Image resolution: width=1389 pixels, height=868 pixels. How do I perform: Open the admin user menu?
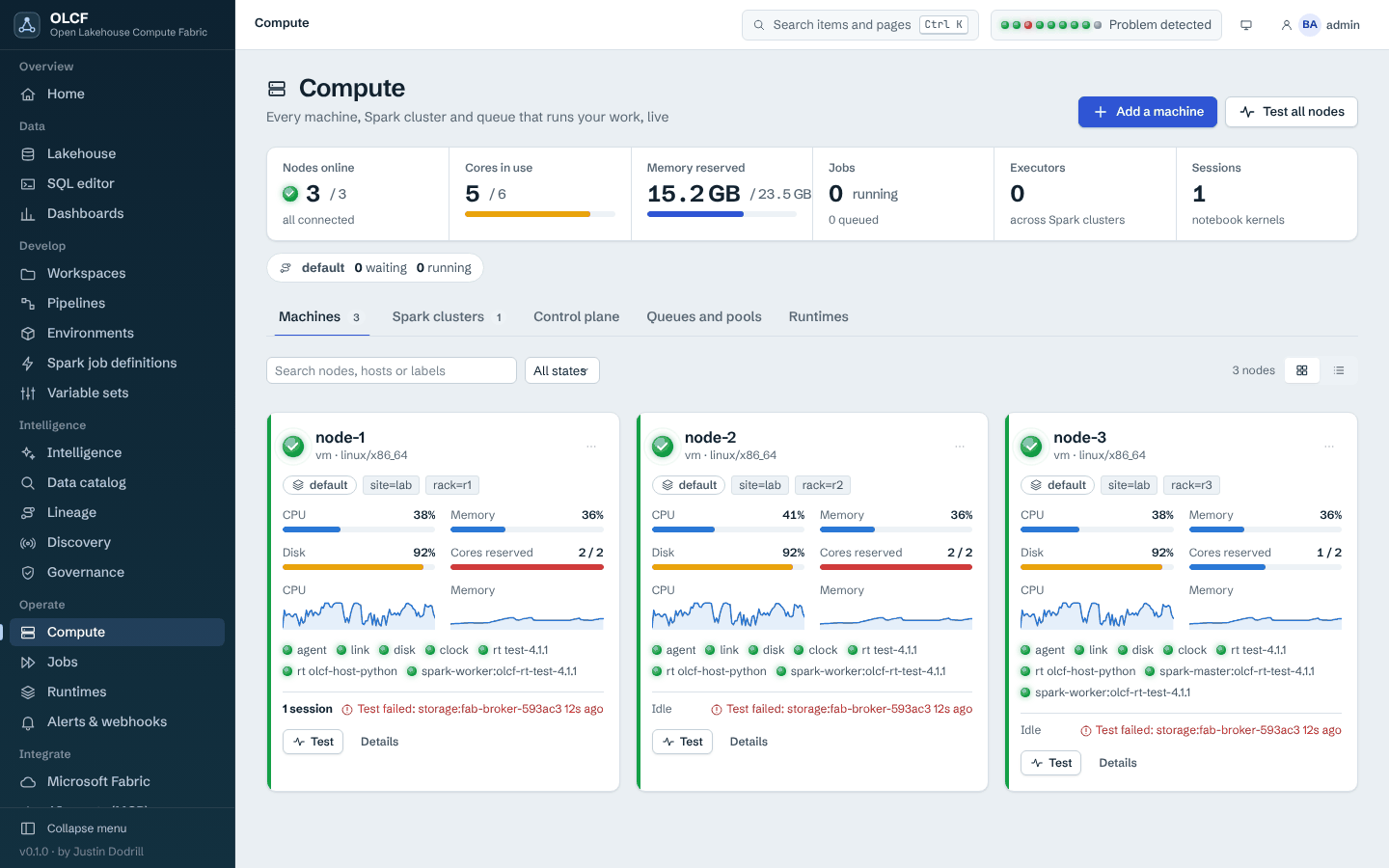1320,25
